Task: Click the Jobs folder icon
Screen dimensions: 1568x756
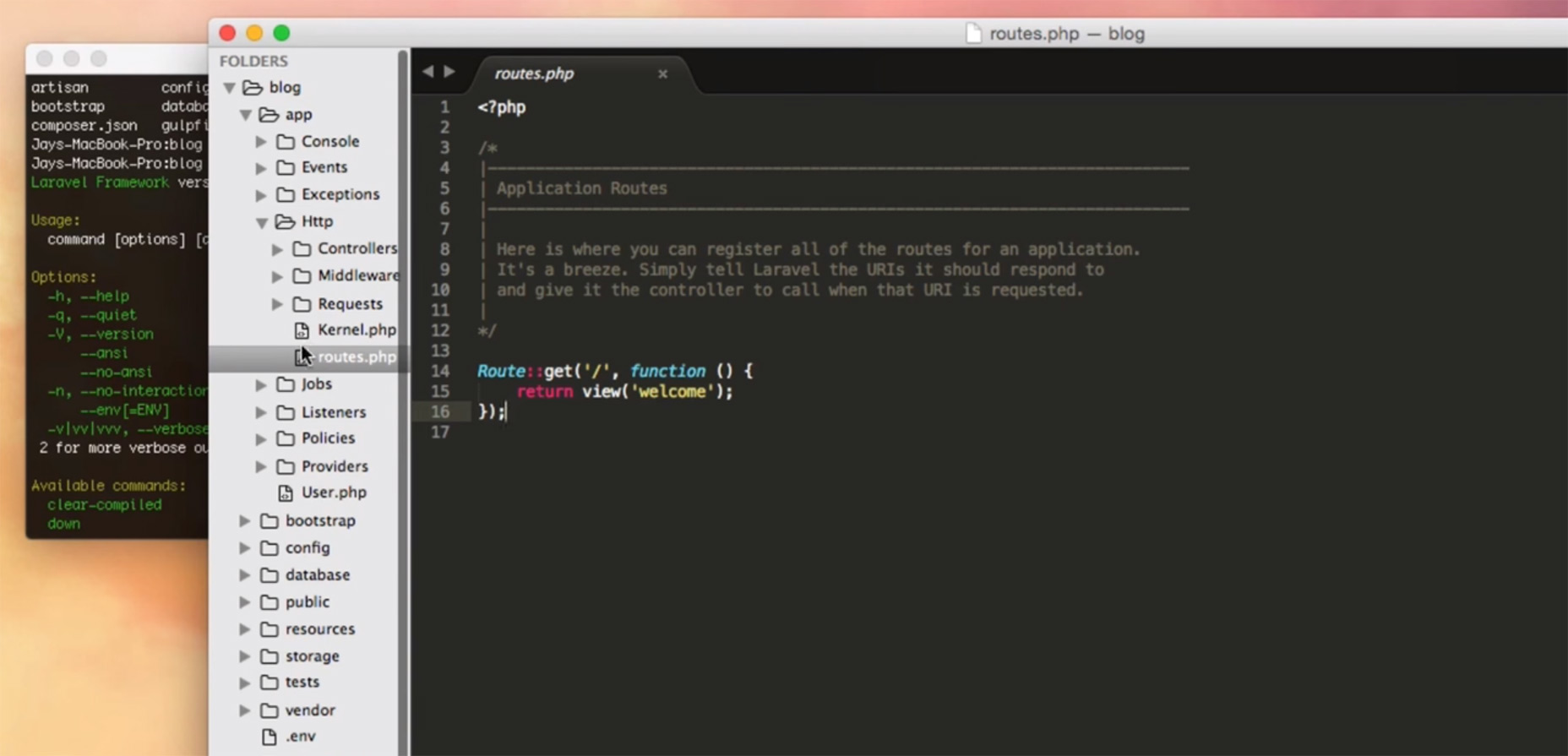Action: coord(286,383)
